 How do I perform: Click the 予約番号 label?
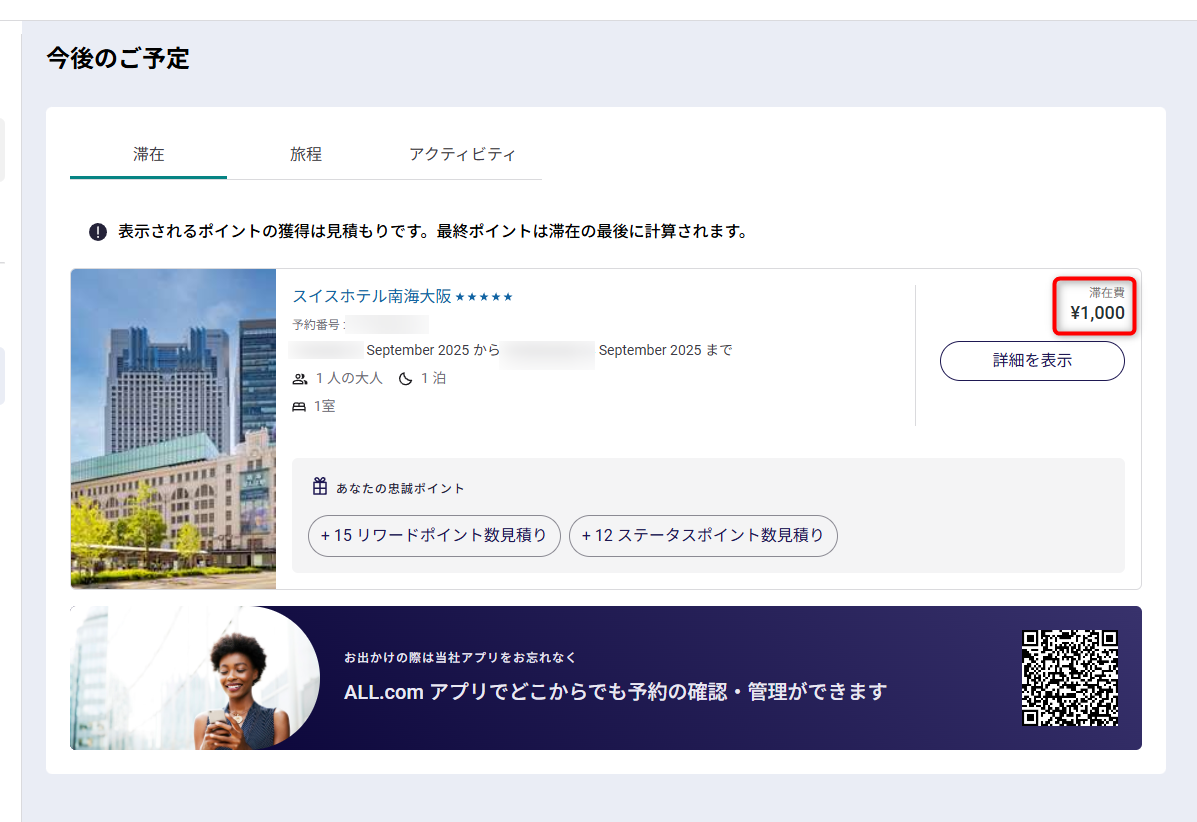318,324
